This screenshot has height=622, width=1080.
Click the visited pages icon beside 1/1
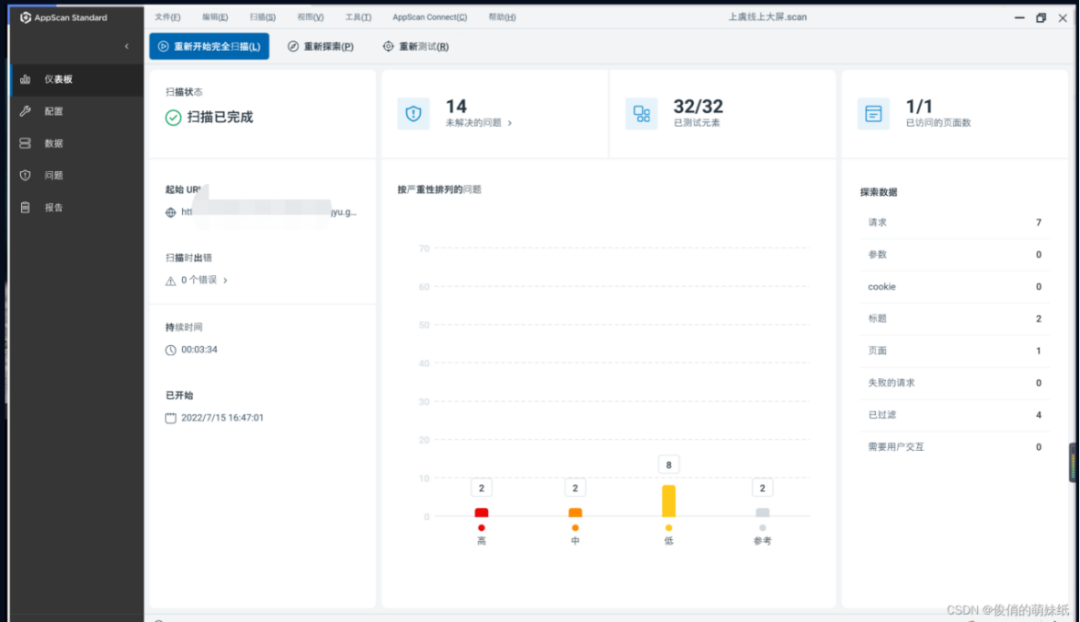[x=873, y=114]
